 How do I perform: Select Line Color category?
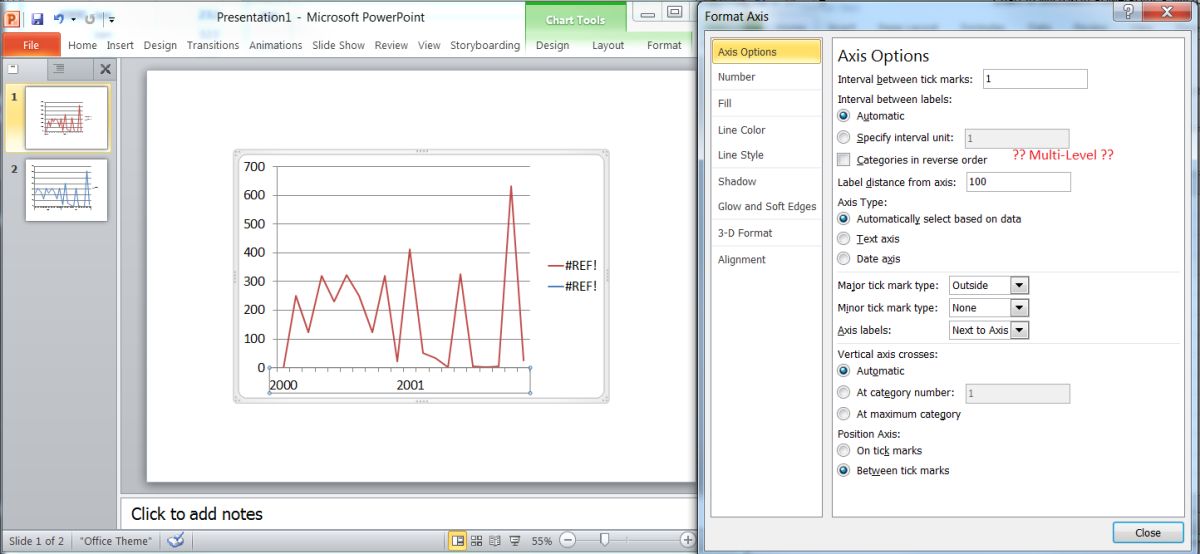point(766,130)
